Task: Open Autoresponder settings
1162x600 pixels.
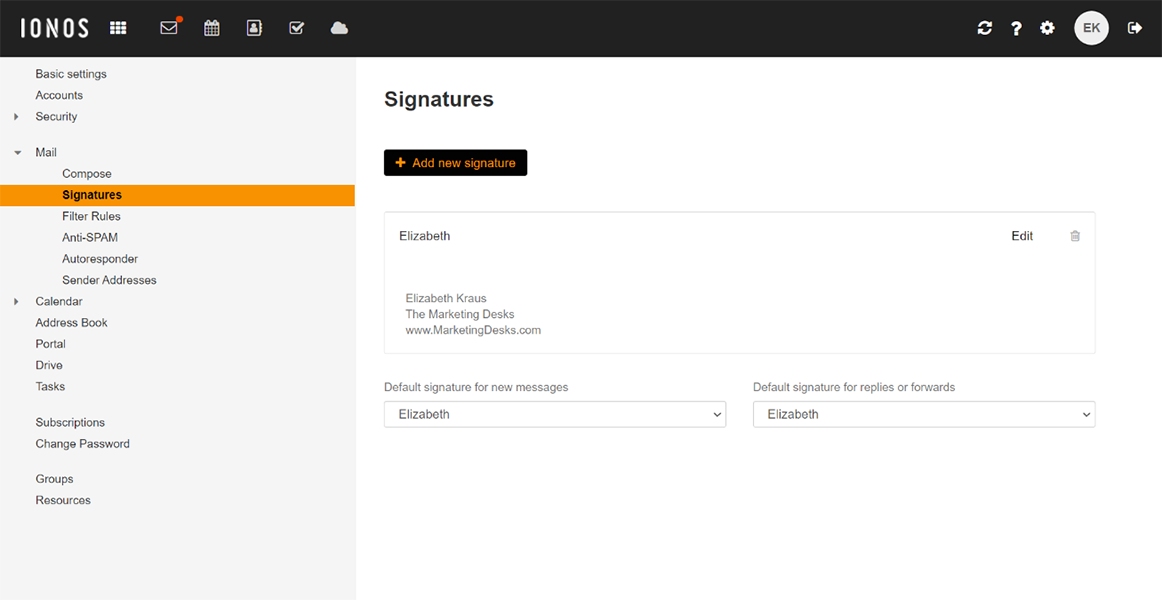Action: point(100,259)
